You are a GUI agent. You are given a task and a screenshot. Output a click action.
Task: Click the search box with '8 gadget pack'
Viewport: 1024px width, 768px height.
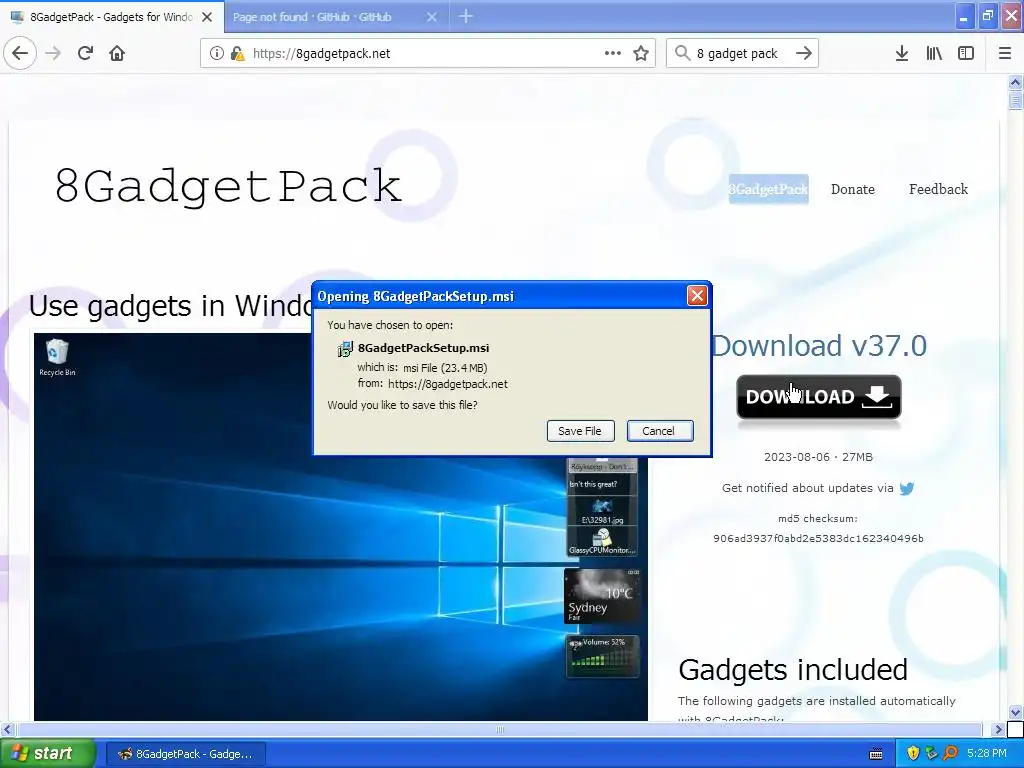(741, 54)
